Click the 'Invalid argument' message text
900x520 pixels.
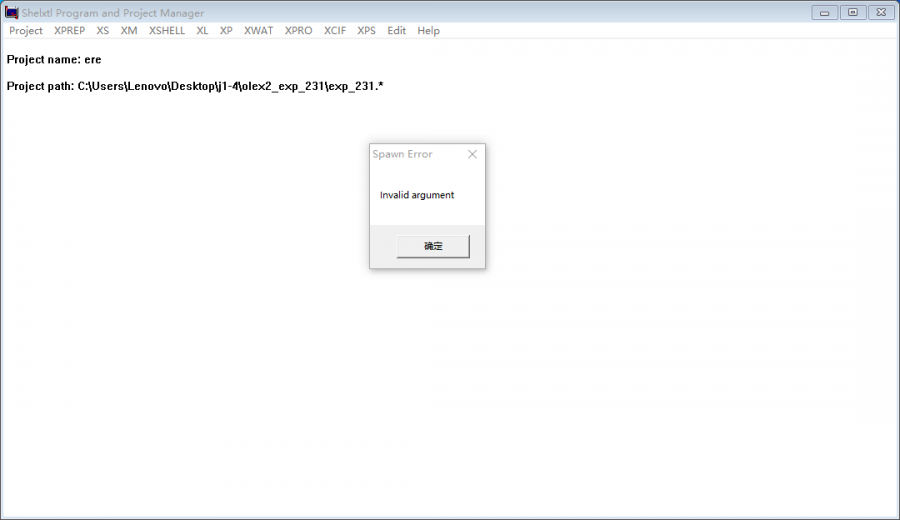(x=417, y=195)
